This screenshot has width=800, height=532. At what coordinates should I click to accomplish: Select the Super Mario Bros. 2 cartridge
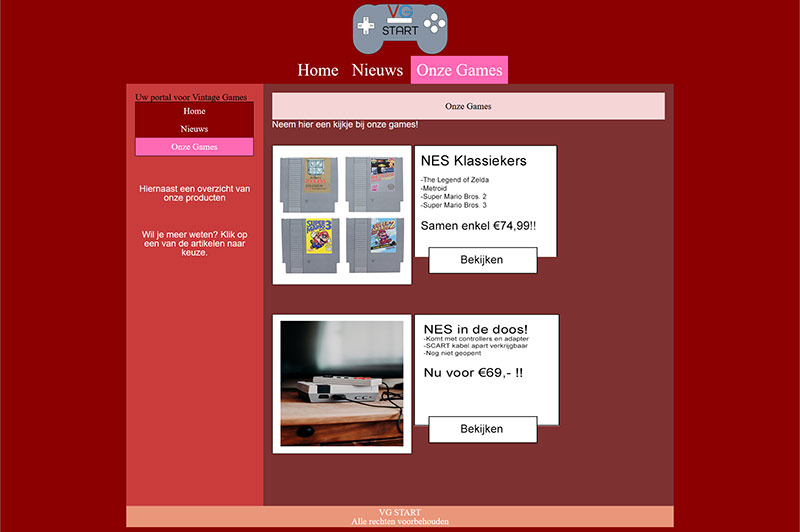point(371,245)
